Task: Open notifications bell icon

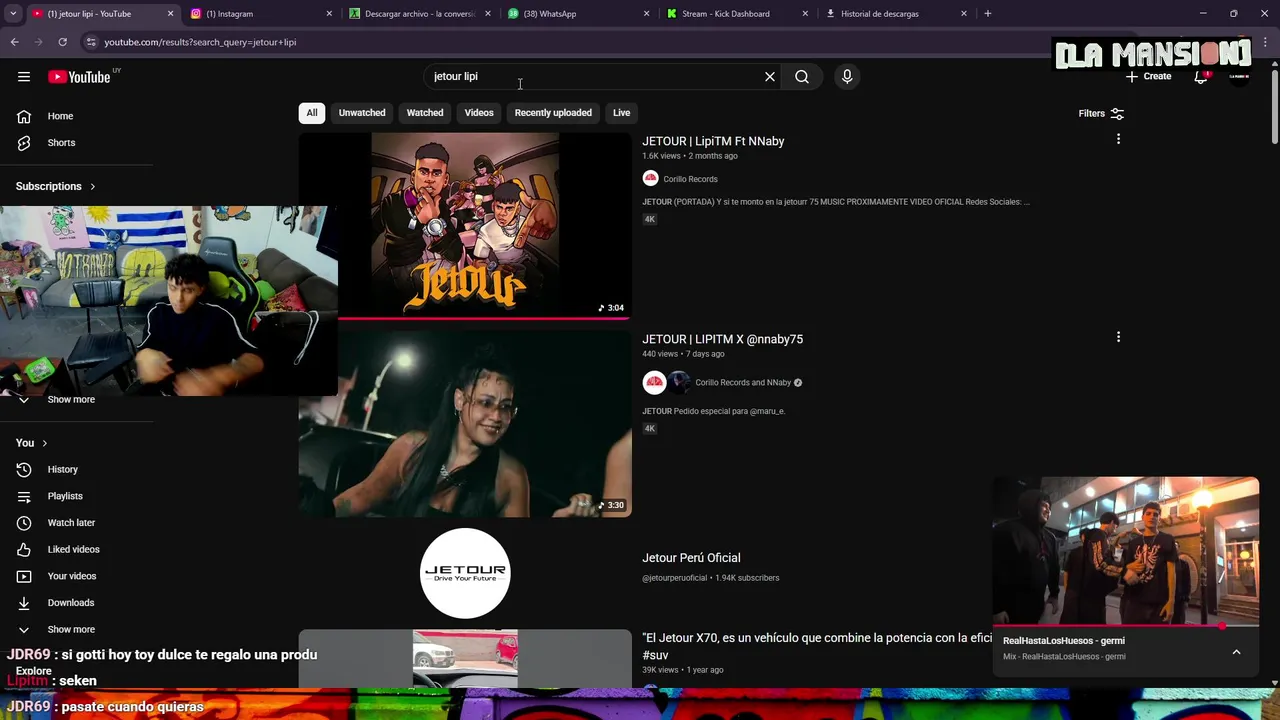Action: [x=1201, y=77]
